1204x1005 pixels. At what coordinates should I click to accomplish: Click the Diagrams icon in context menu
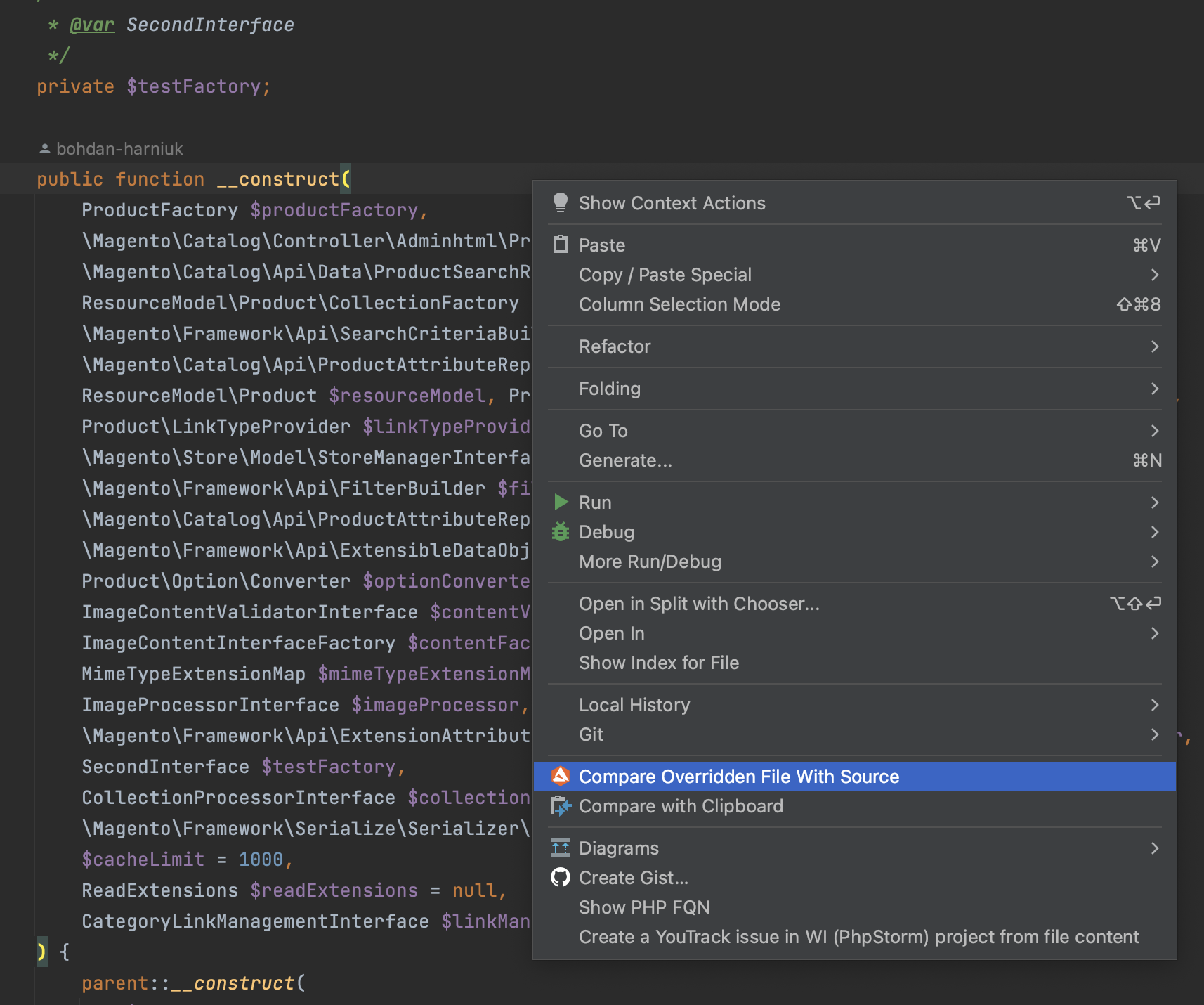click(560, 848)
